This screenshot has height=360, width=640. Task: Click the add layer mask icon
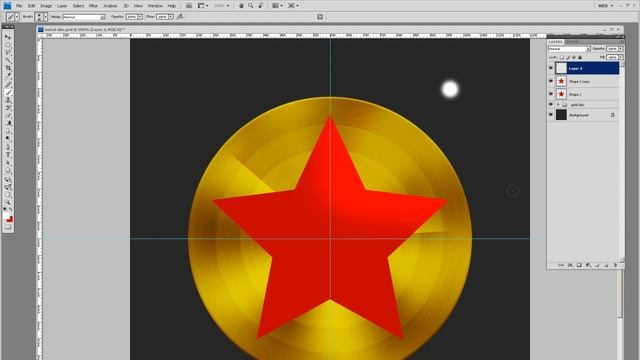tap(579, 265)
